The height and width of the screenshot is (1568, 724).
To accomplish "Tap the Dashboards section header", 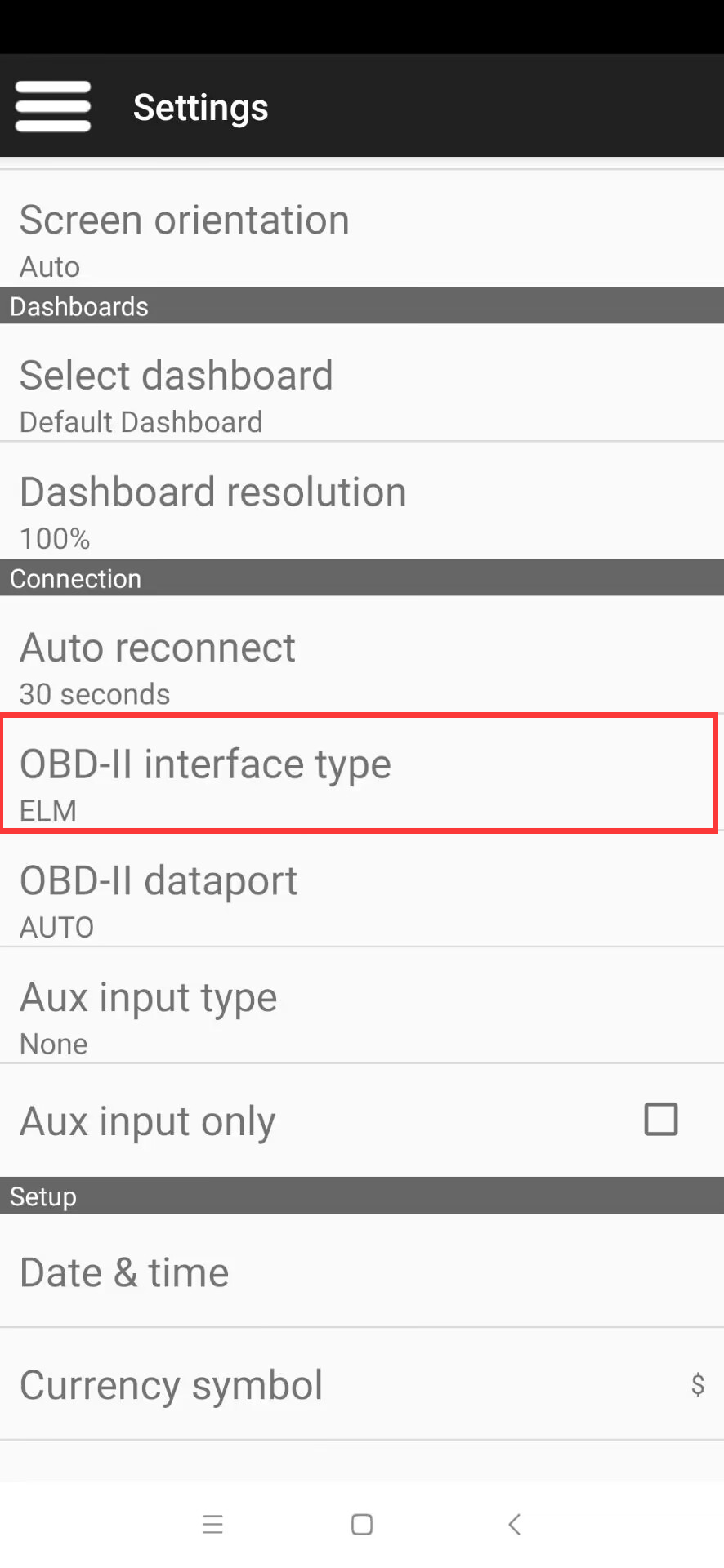I will [79, 306].
